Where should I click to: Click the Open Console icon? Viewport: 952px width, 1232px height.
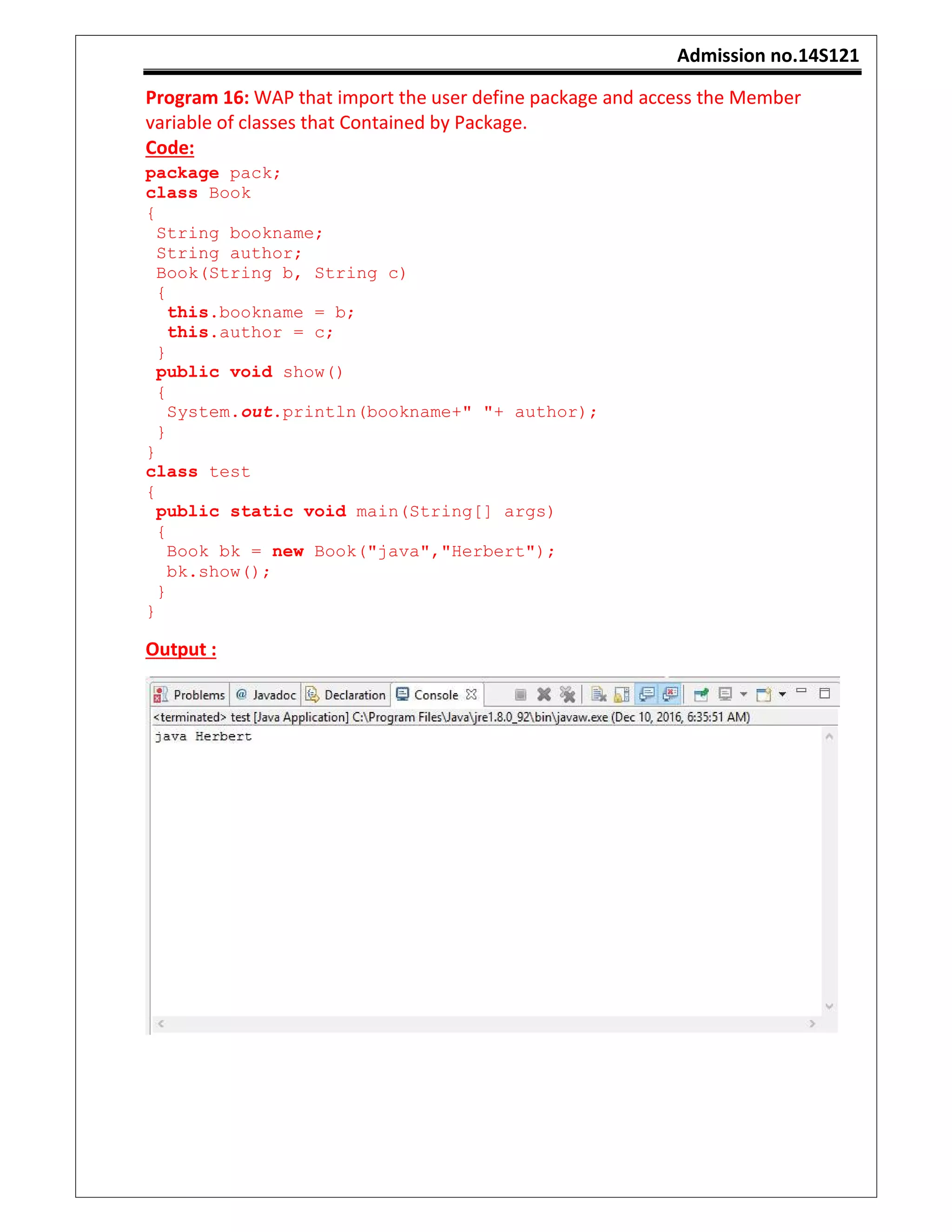pos(764,695)
